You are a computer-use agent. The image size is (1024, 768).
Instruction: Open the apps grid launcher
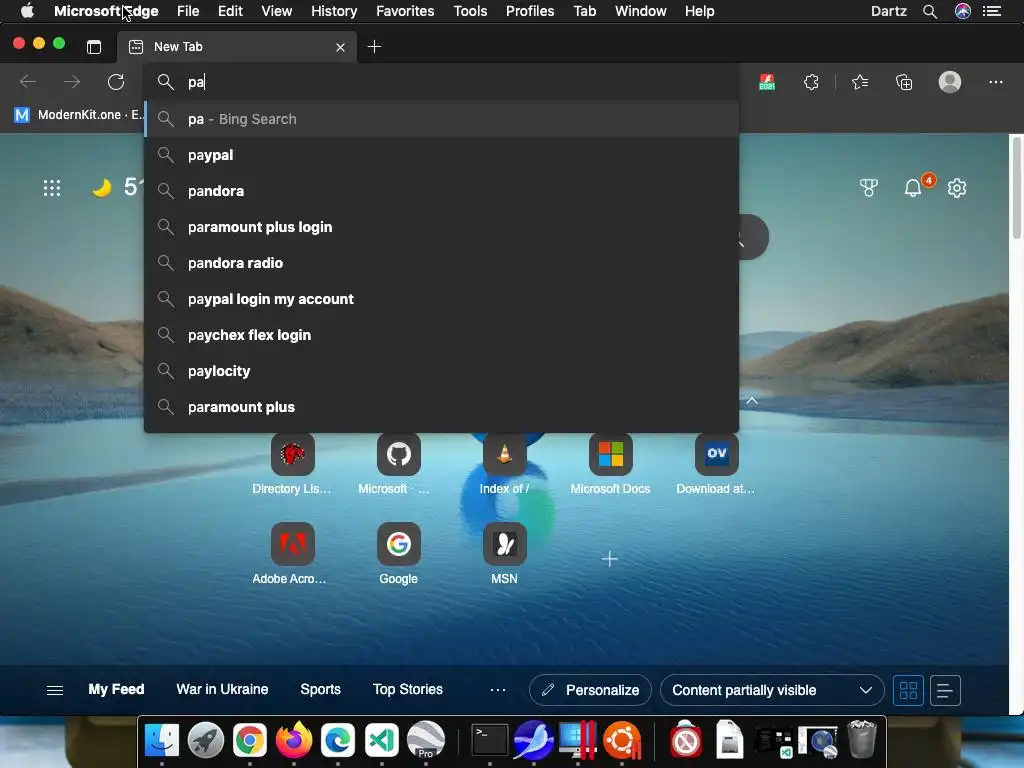click(52, 188)
